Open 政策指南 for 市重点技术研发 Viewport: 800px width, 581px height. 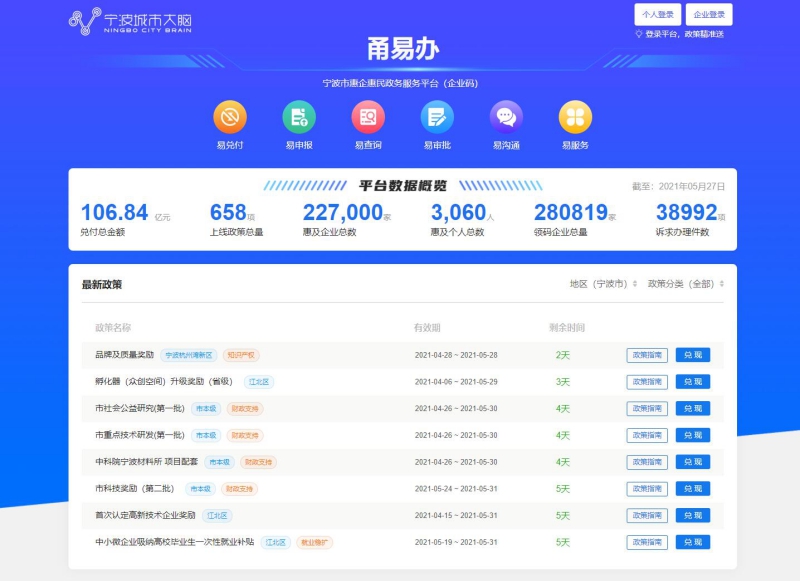click(647, 436)
